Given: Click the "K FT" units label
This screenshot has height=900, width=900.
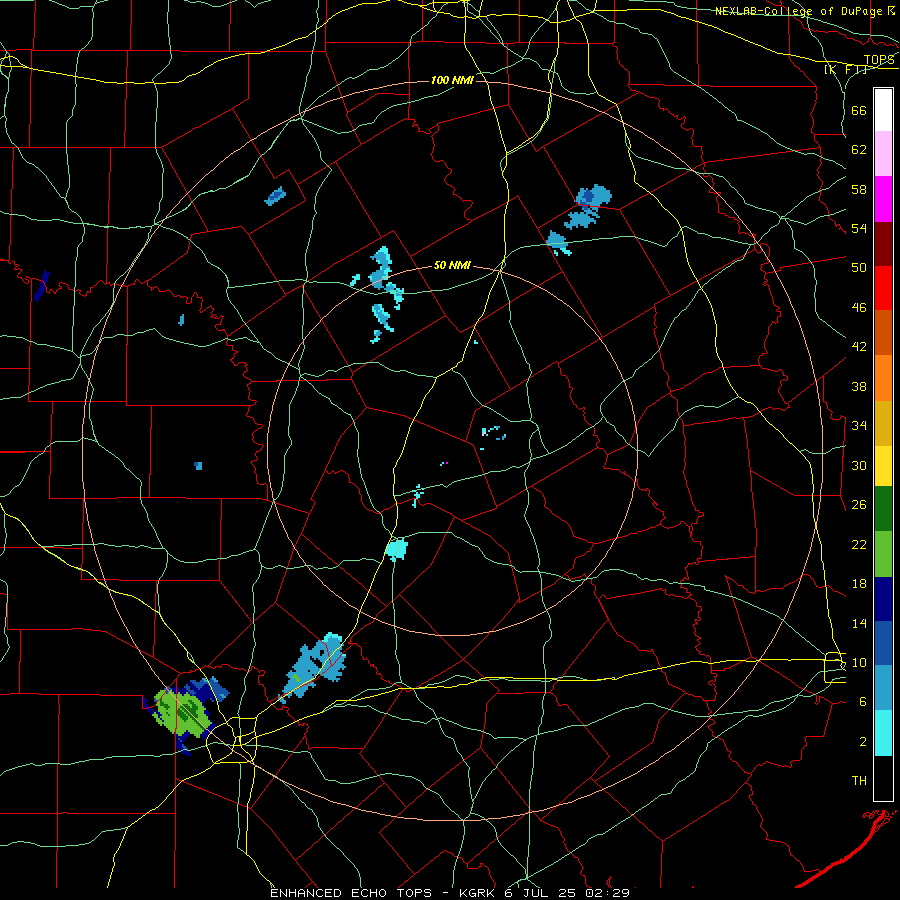Looking at the screenshot, I should pos(845,69).
